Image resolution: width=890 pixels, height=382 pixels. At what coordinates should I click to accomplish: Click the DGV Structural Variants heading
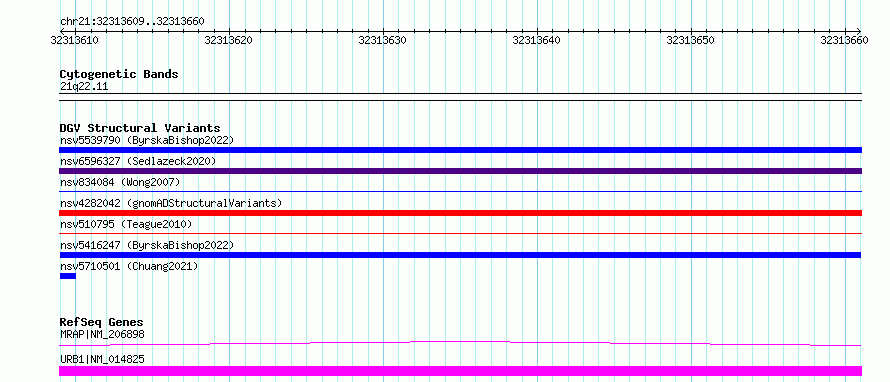[140, 128]
